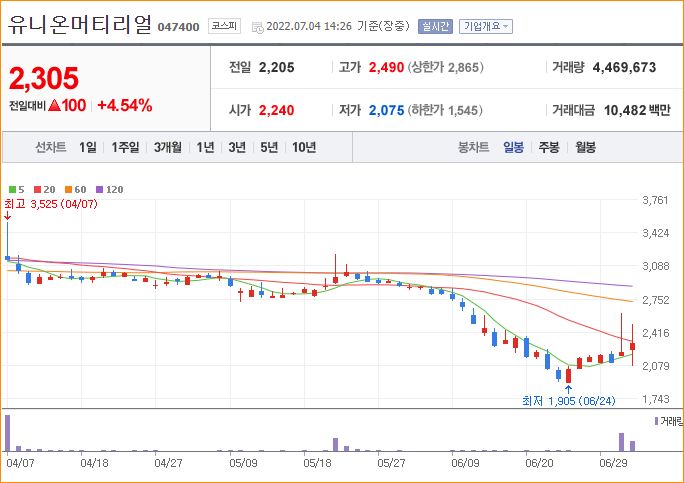Screen dimensions: 684x483
Task: Click the 코스피 market label
Action: (224, 26)
